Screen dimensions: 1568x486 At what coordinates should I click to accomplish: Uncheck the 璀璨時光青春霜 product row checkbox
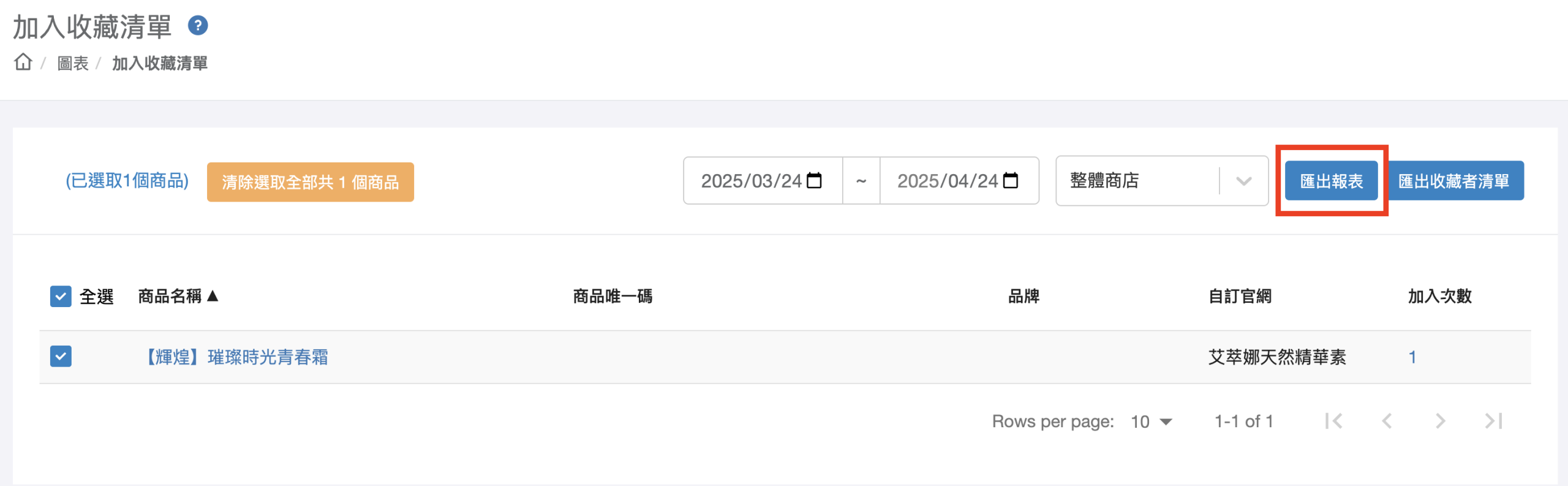pos(61,357)
